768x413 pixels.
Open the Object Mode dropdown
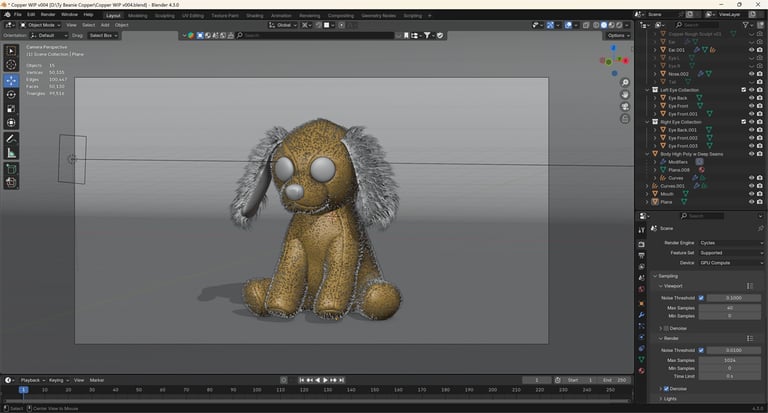coord(42,25)
